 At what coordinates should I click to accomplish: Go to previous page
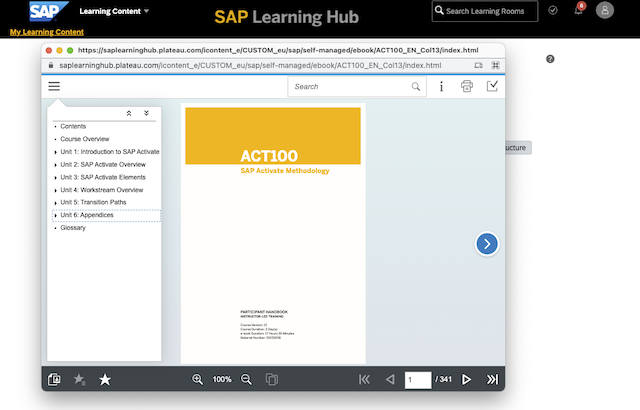pyautogui.click(x=390, y=379)
